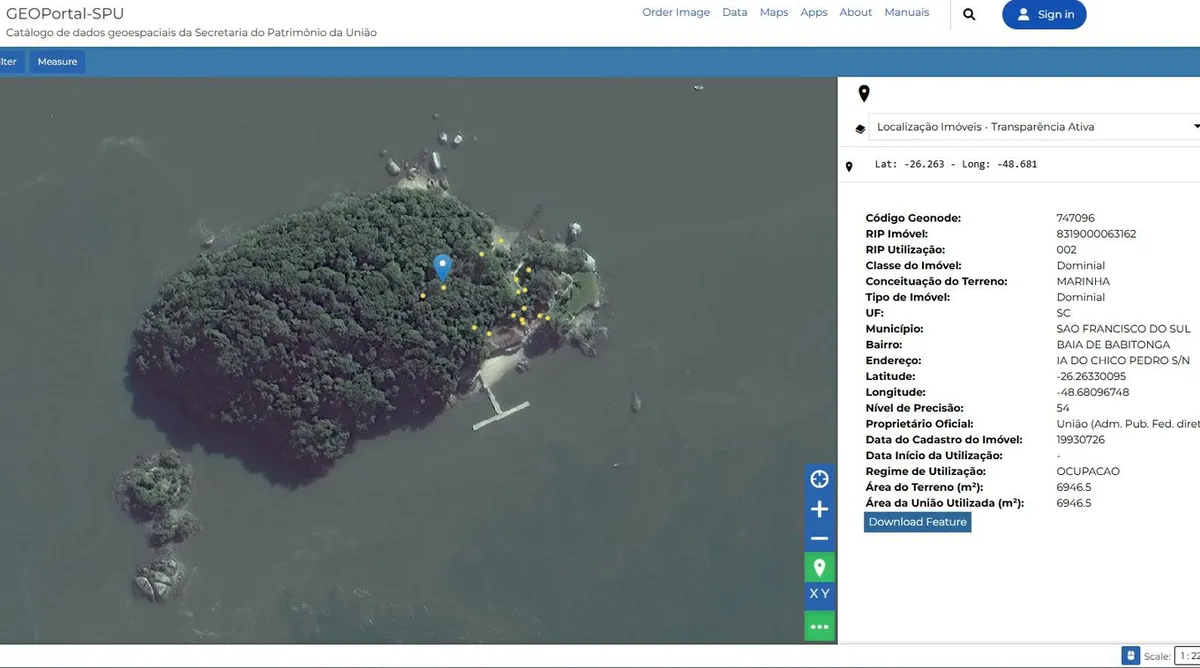The width and height of the screenshot is (1200, 668).
Task: Click the Bairro value BAIA DE BABITONGA
Action: tap(1113, 345)
